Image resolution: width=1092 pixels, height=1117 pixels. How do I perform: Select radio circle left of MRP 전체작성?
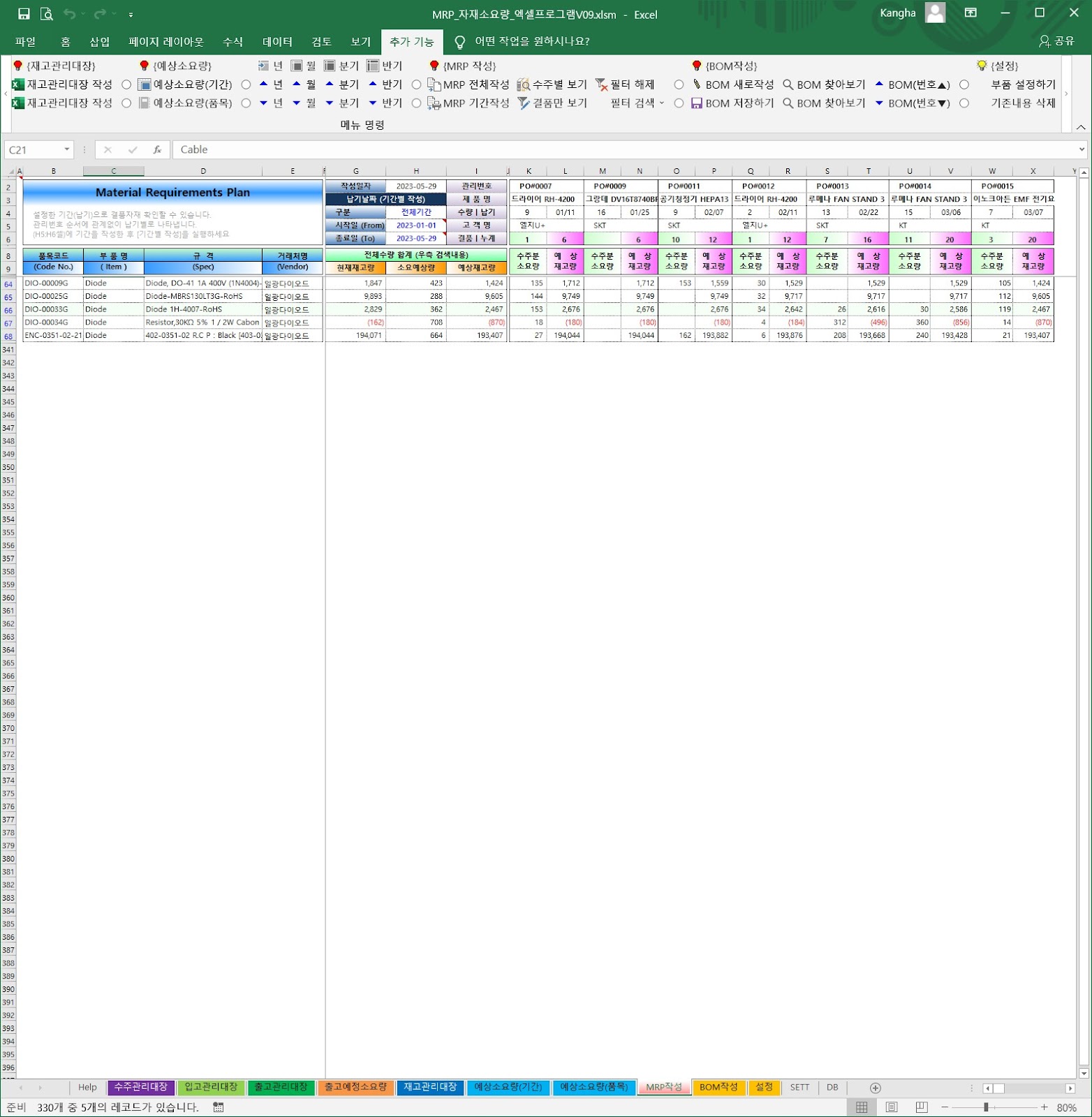[x=416, y=84]
